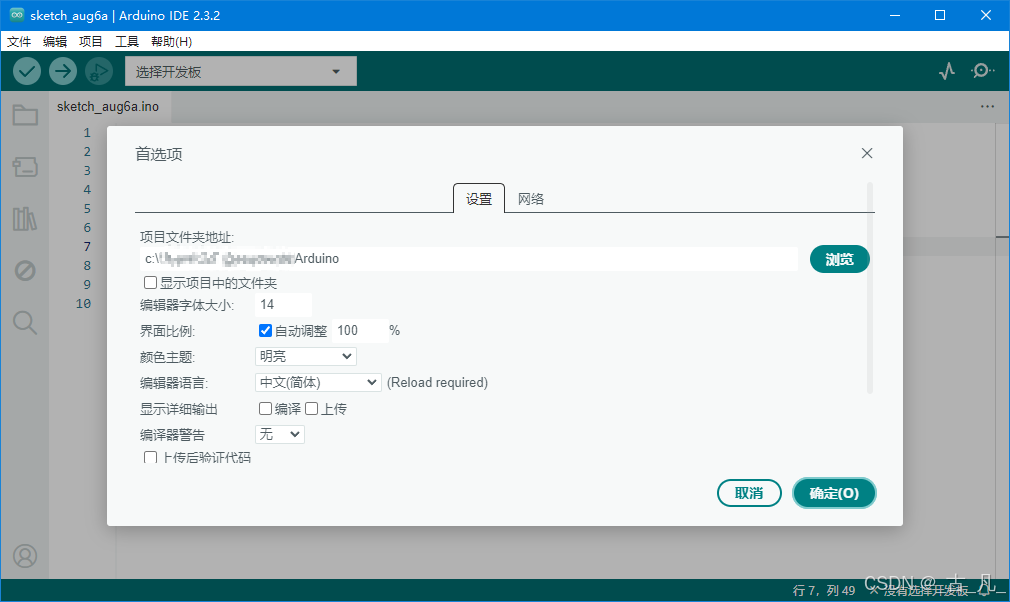The height and width of the screenshot is (602, 1010).
Task: Open the Boards Manager sidebar icon
Action: (x=25, y=167)
